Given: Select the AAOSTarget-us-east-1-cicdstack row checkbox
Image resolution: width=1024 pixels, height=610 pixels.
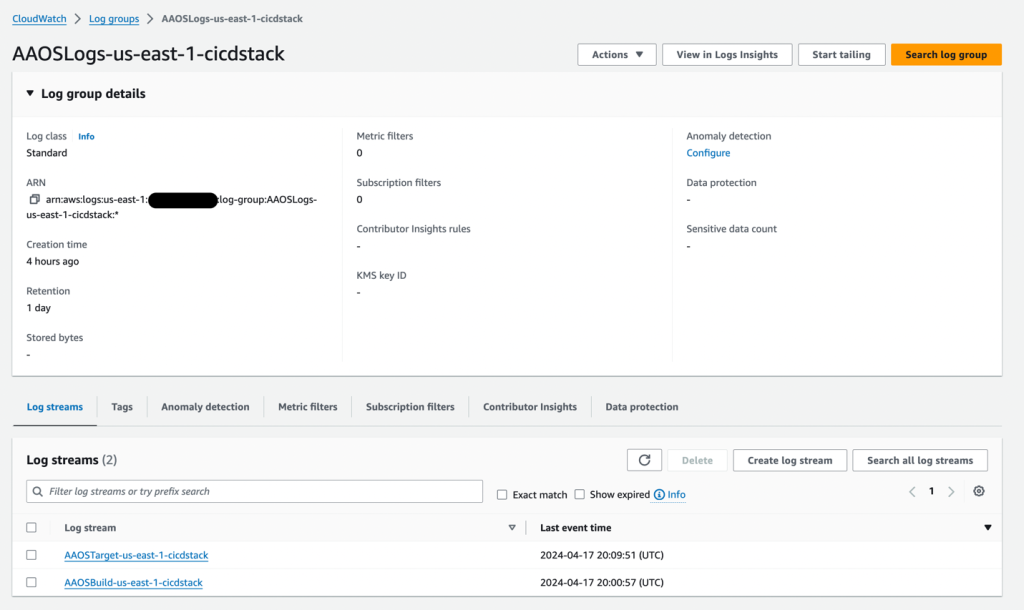Looking at the screenshot, I should click(31, 555).
